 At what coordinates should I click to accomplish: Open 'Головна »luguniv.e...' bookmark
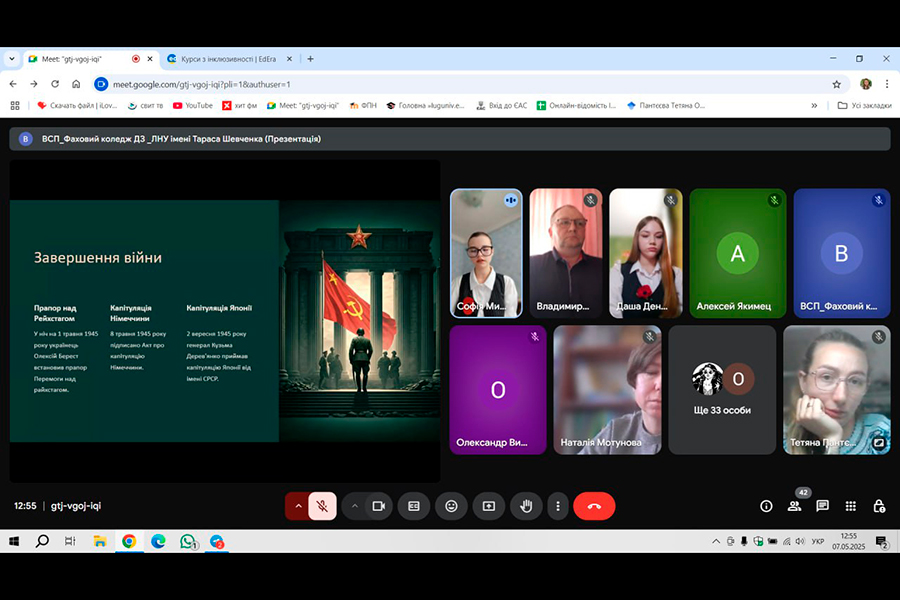tap(425, 106)
